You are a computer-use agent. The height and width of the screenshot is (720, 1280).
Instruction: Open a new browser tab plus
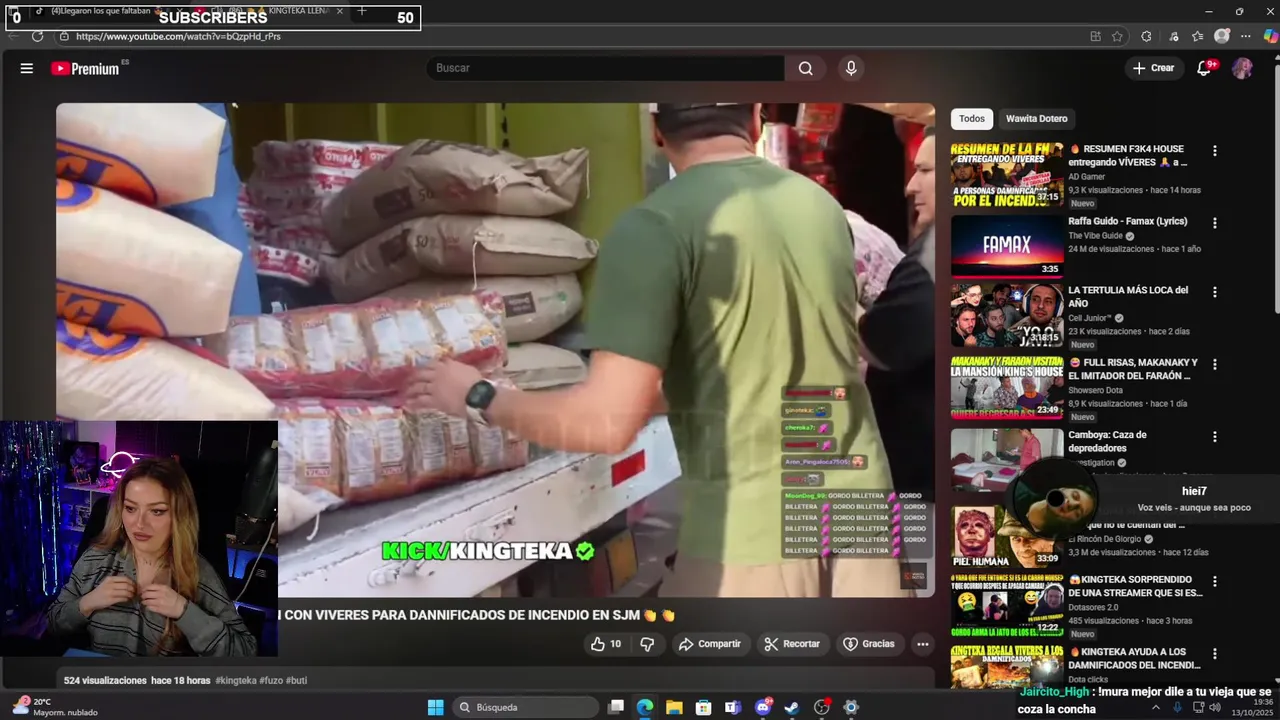362,11
